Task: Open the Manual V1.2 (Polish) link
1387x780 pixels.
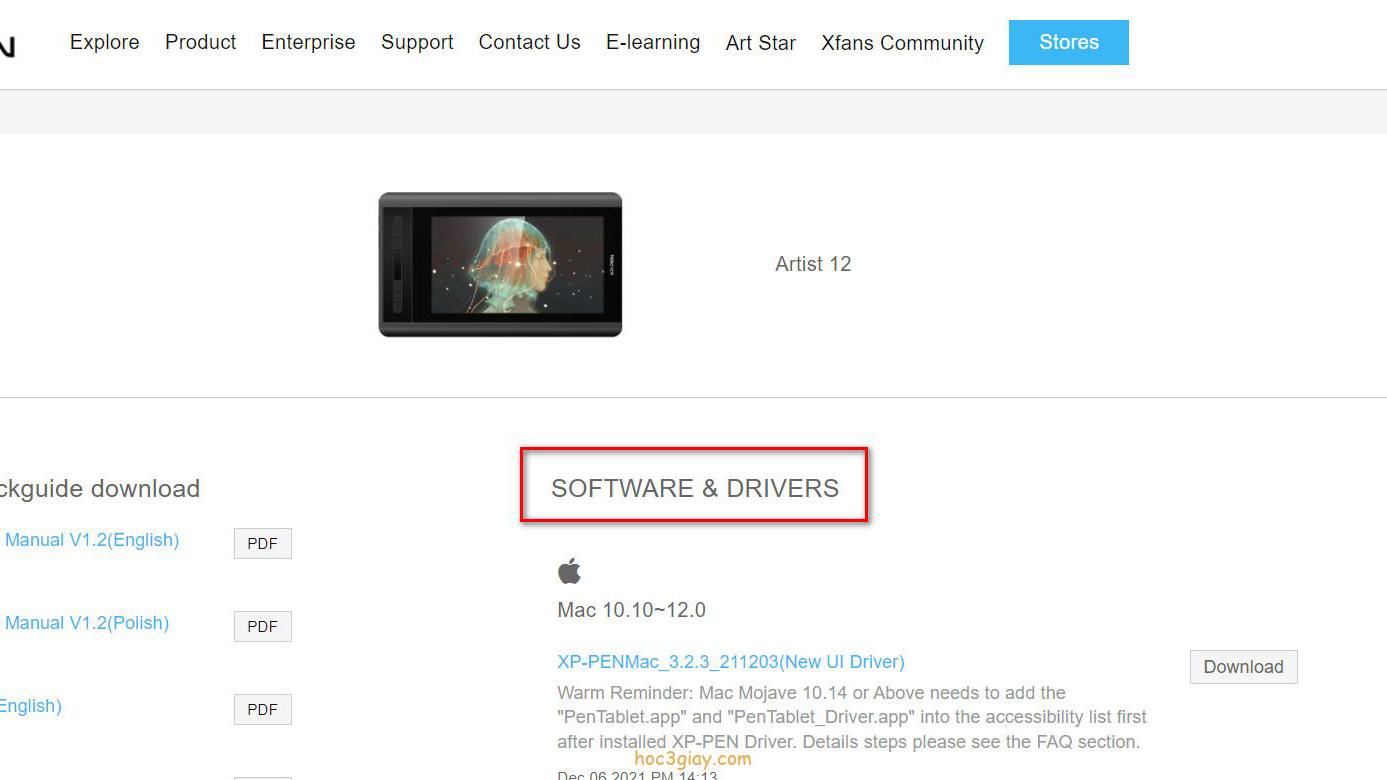Action: coord(86,623)
